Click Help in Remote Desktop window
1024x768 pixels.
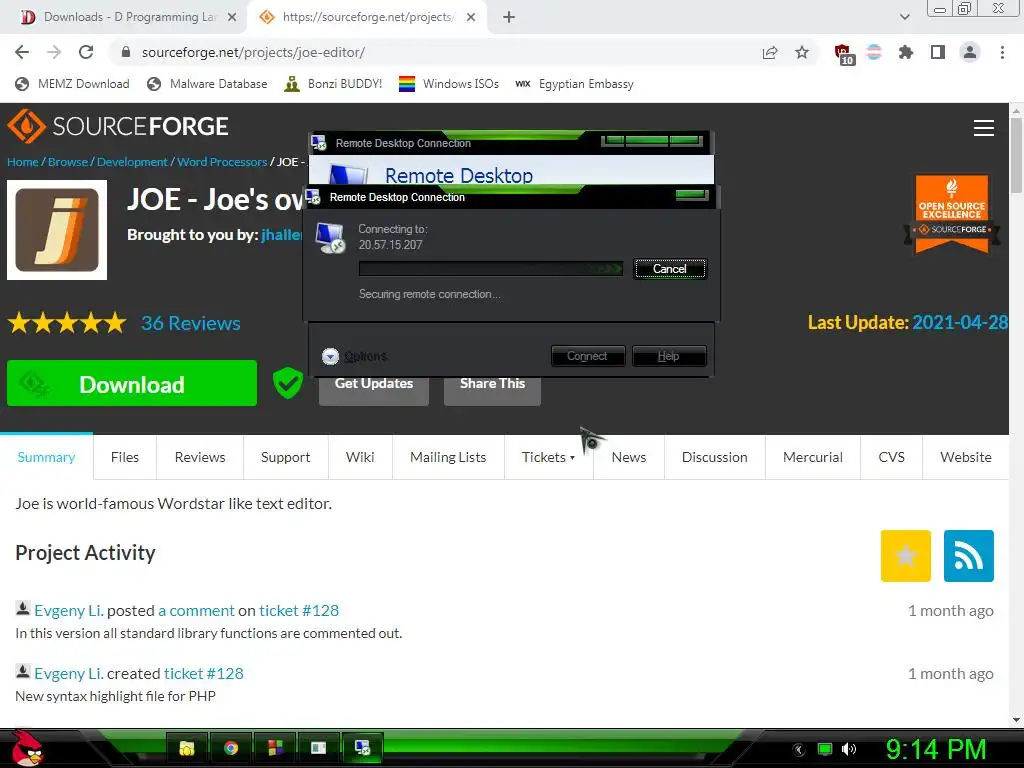(x=669, y=356)
